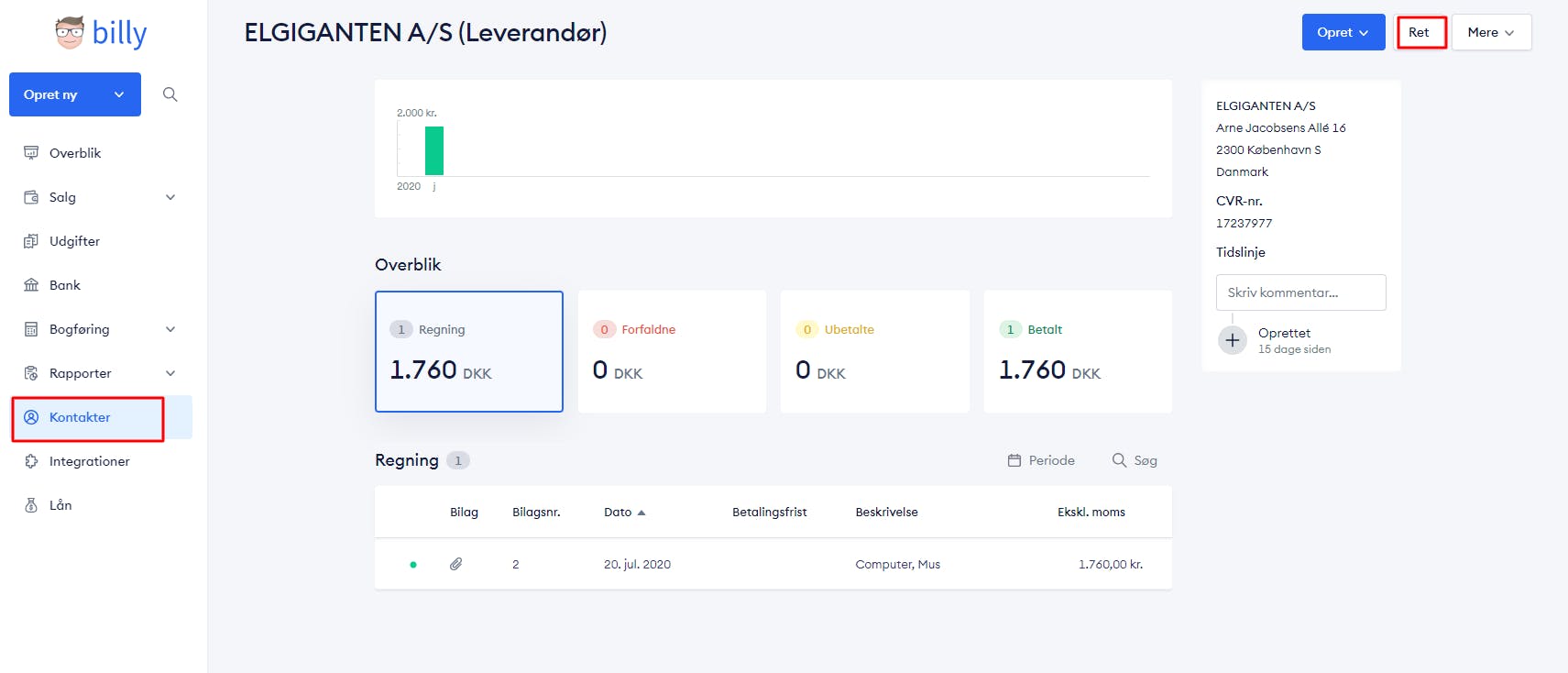Open Lån in the sidebar
Image resolution: width=1568 pixels, height=673 pixels.
(x=60, y=505)
